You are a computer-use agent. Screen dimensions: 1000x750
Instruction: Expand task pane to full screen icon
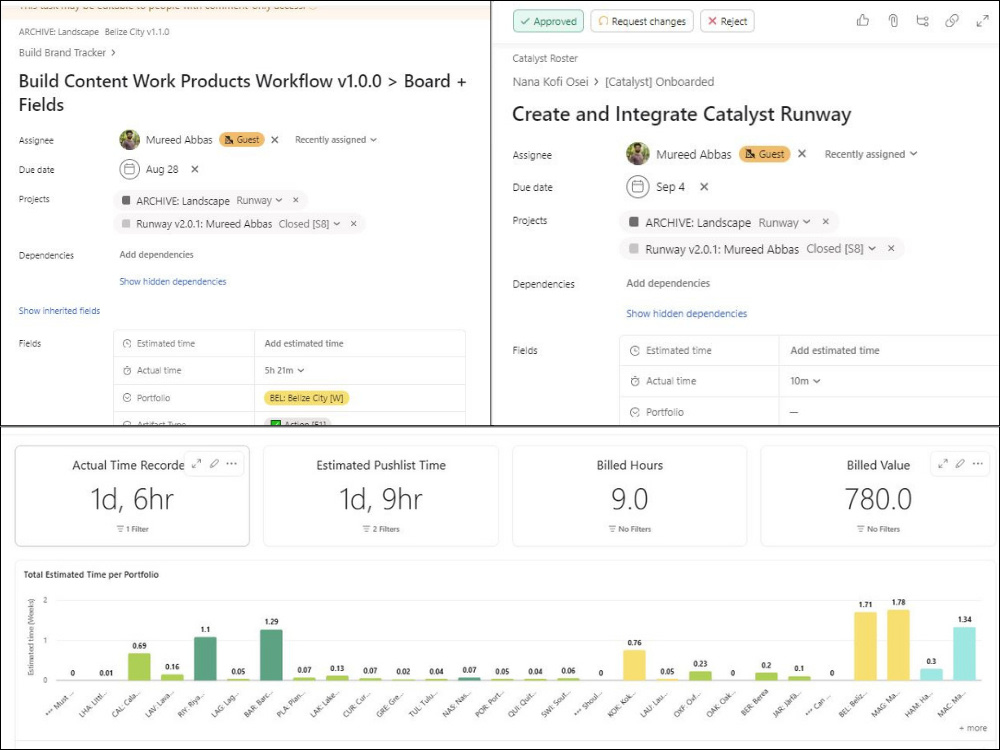pyautogui.click(x=982, y=21)
